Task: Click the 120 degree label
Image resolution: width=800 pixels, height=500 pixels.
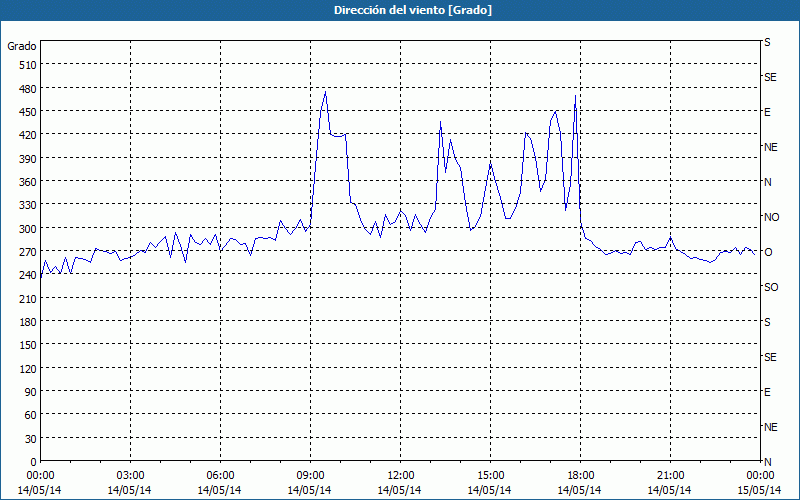Action: 28,368
